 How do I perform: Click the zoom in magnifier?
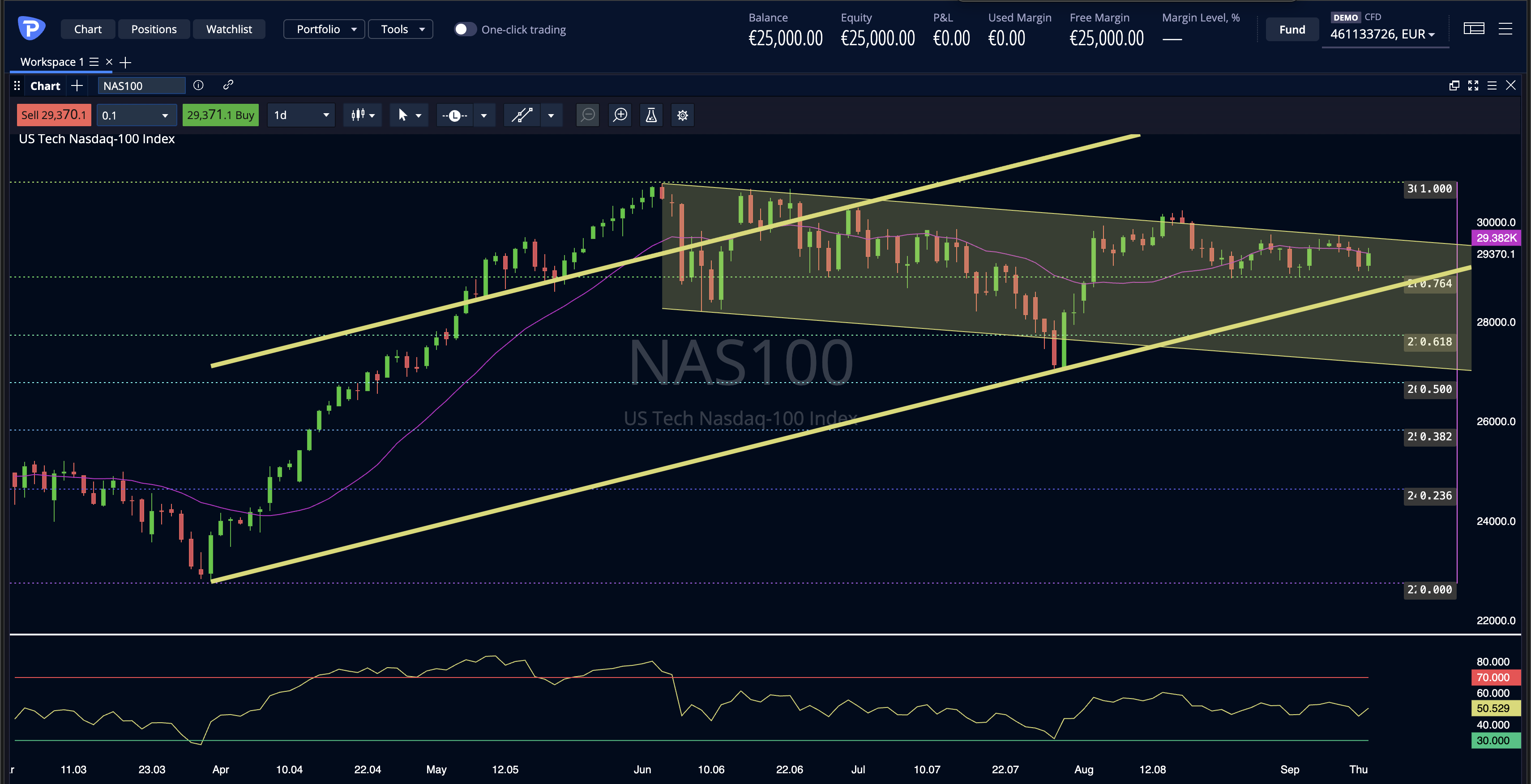[x=620, y=115]
